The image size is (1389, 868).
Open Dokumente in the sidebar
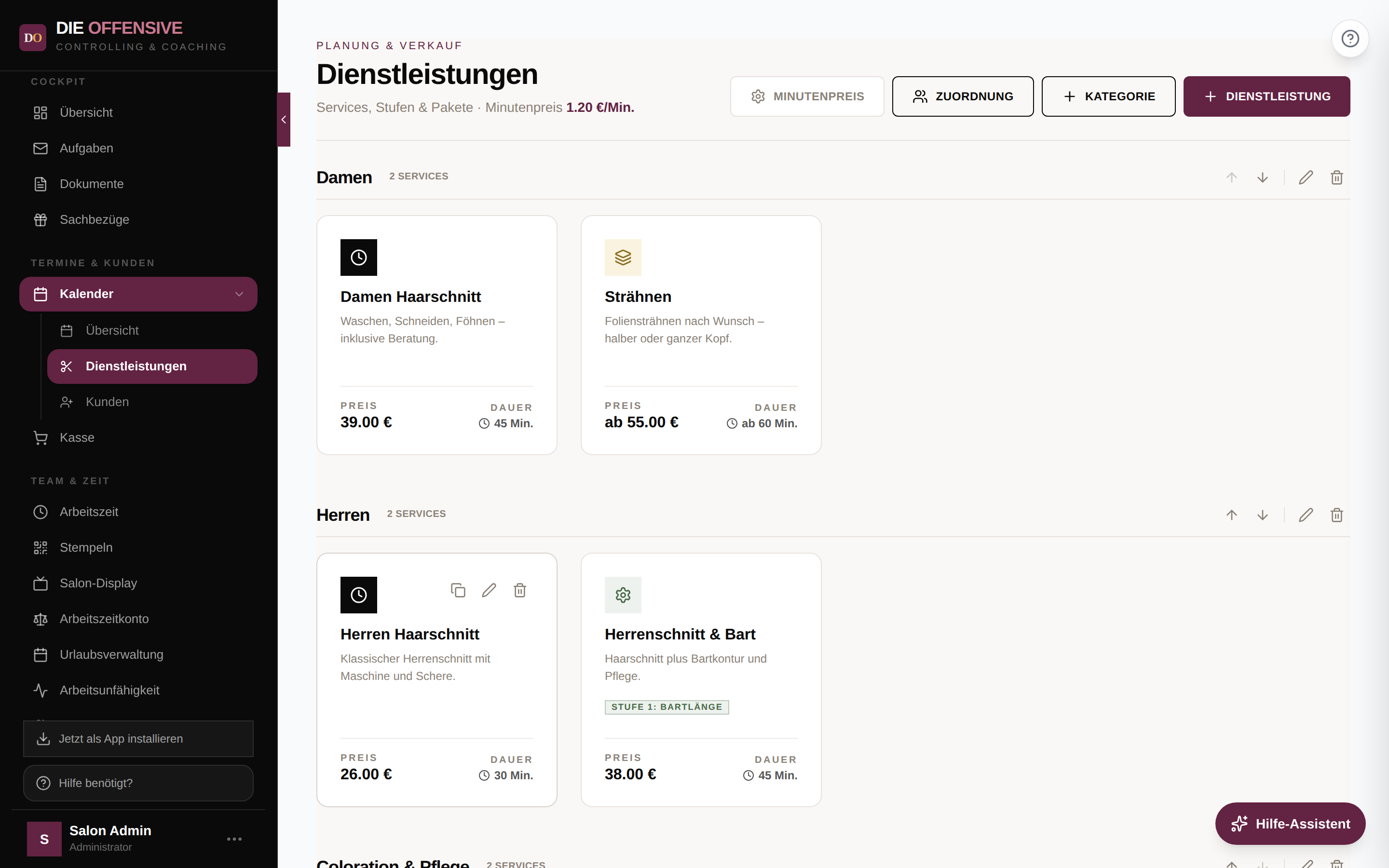(138, 184)
